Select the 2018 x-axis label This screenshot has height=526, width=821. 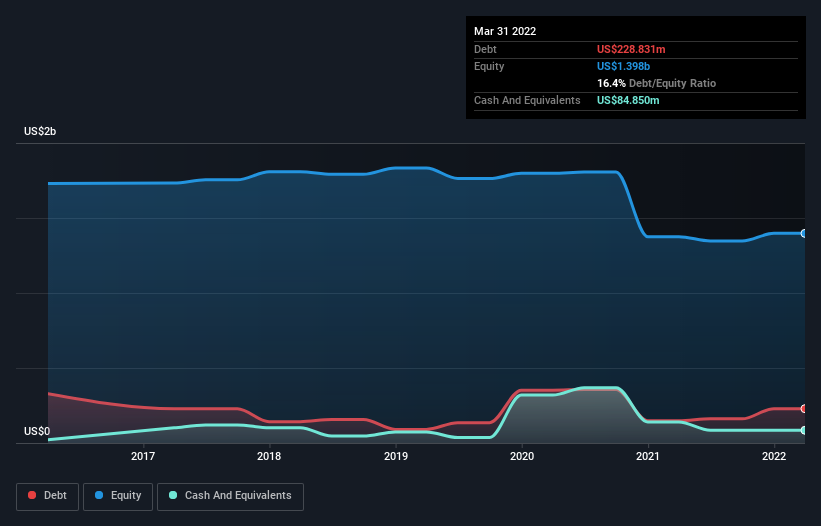coord(269,456)
